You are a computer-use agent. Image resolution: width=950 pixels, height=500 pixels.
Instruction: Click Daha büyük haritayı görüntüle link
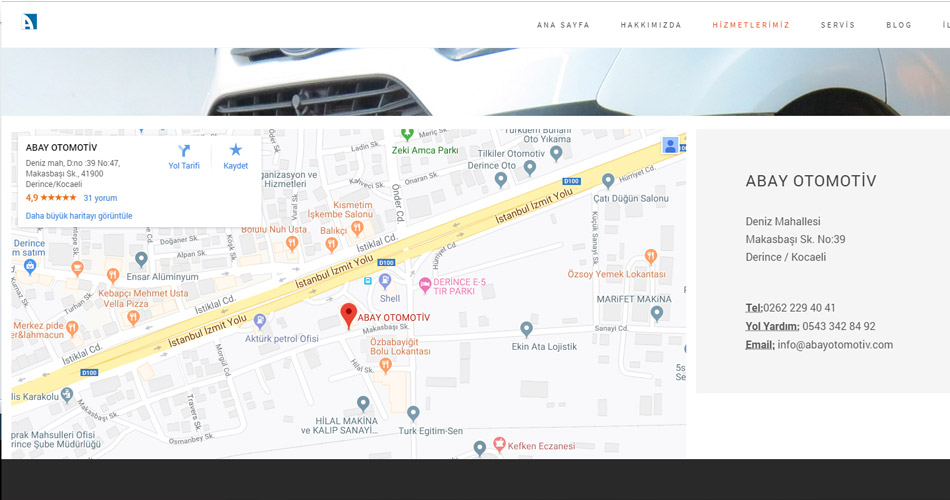click(x=79, y=216)
